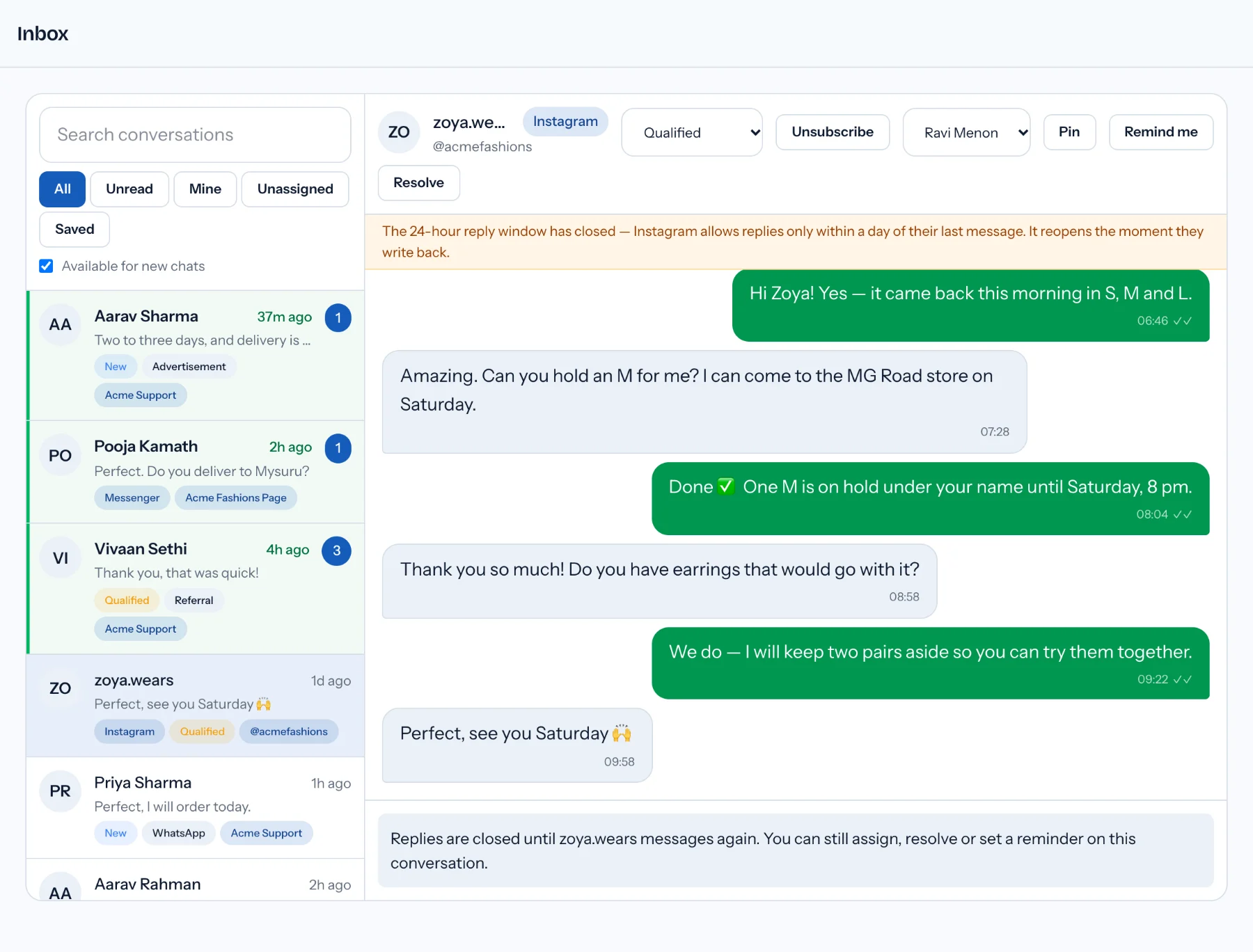Show Saved conversations
Screen dimensions: 1253x952
pos(74,230)
